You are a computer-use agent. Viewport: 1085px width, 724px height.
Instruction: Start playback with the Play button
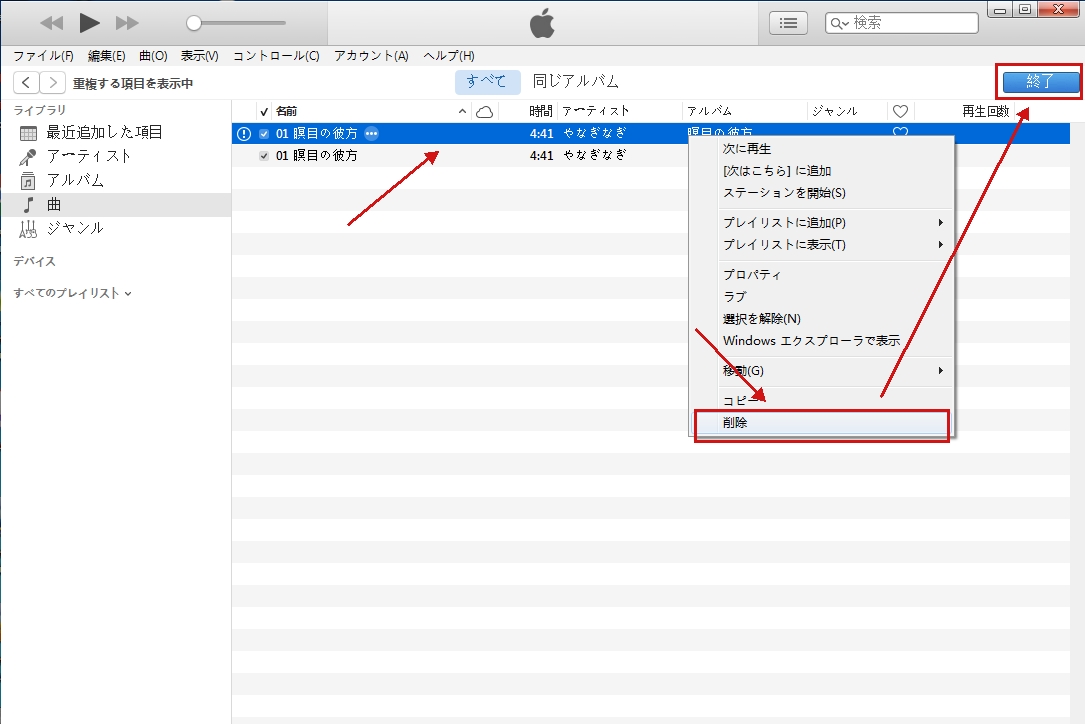pyautogui.click(x=89, y=23)
